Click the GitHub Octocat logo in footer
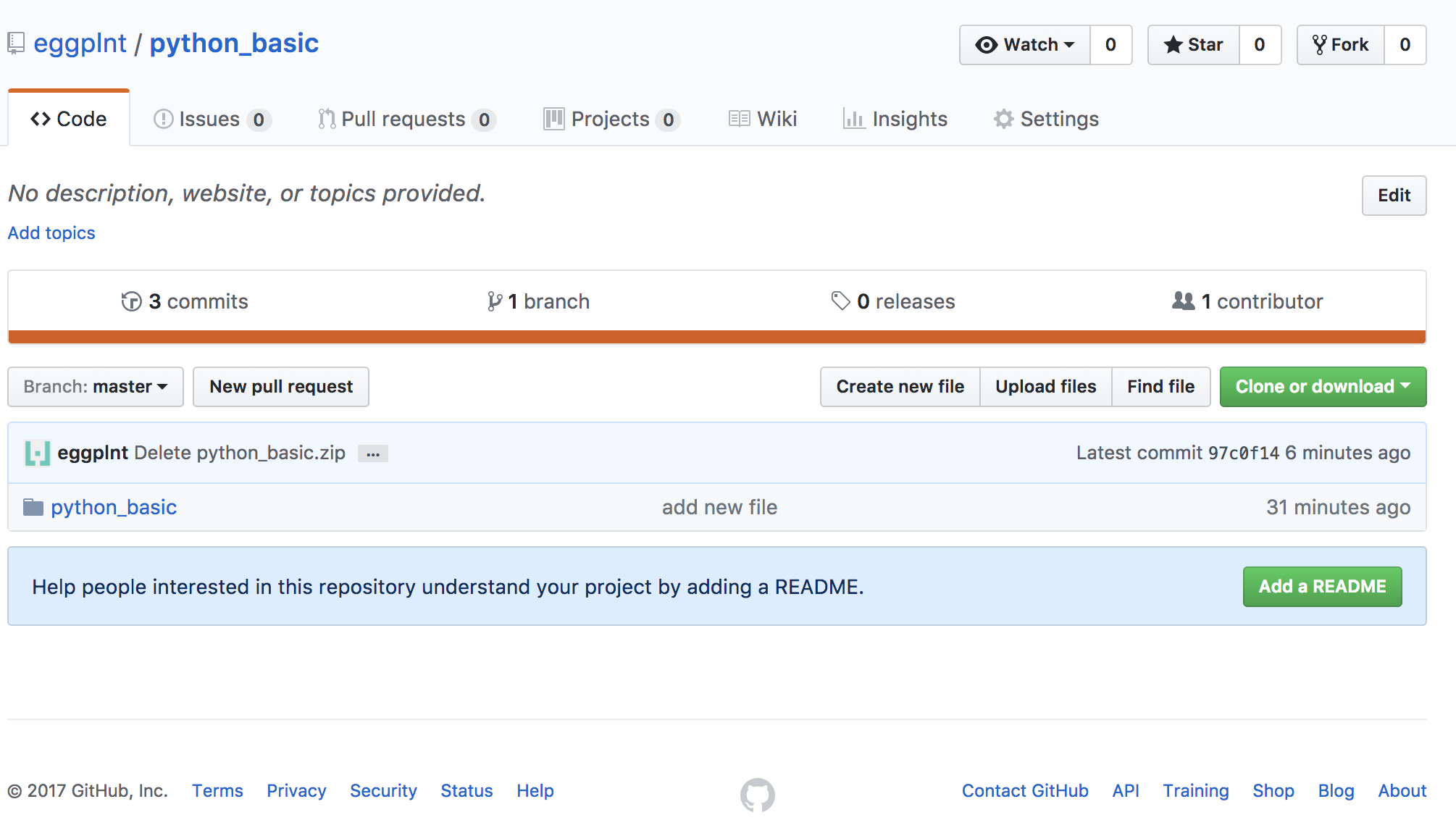Image resolution: width=1456 pixels, height=820 pixels. (757, 795)
